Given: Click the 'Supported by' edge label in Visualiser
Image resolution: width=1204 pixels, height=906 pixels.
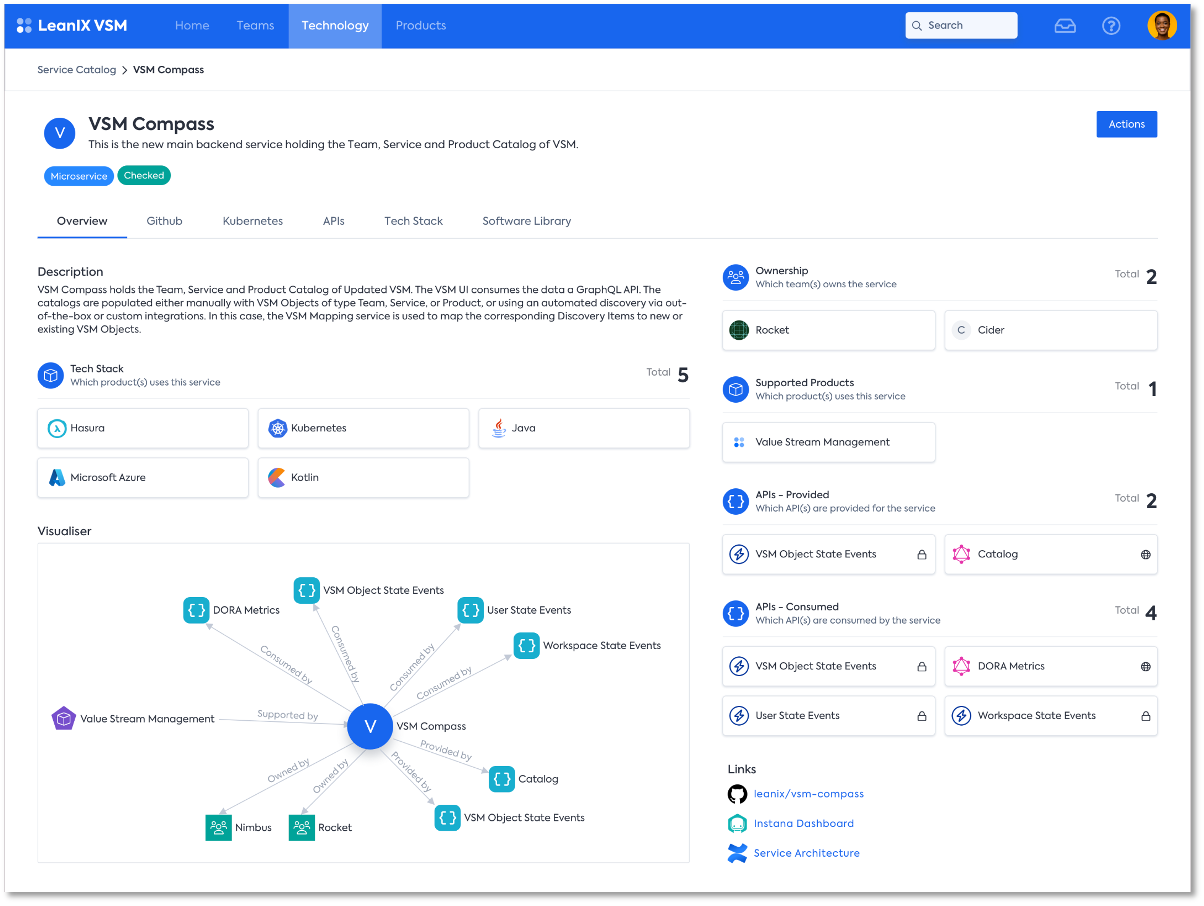Looking at the screenshot, I should 288,715.
